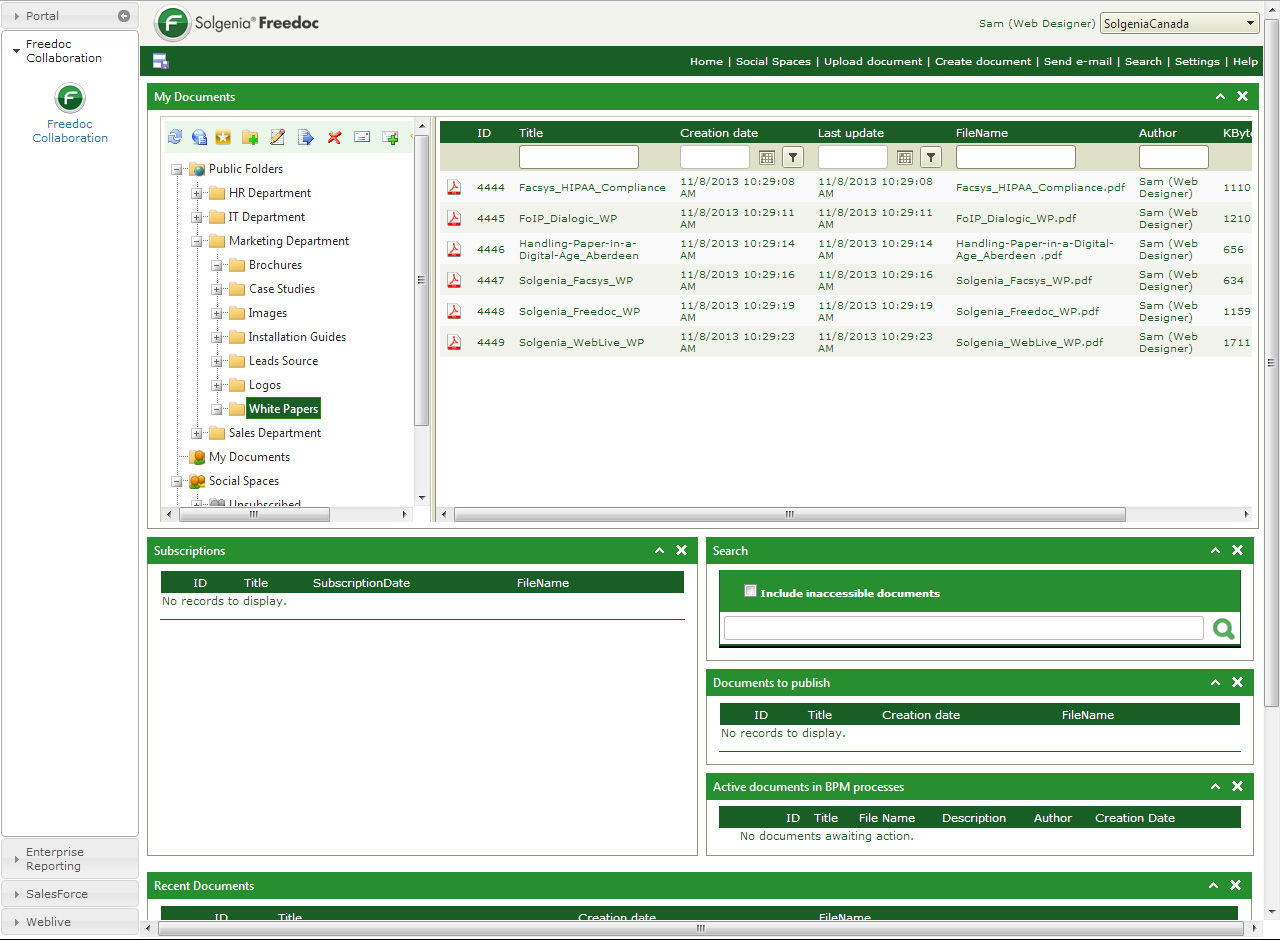Screen dimensions: 1280x940
Task: Sort the documents by the FileName column header
Action: pos(982,133)
